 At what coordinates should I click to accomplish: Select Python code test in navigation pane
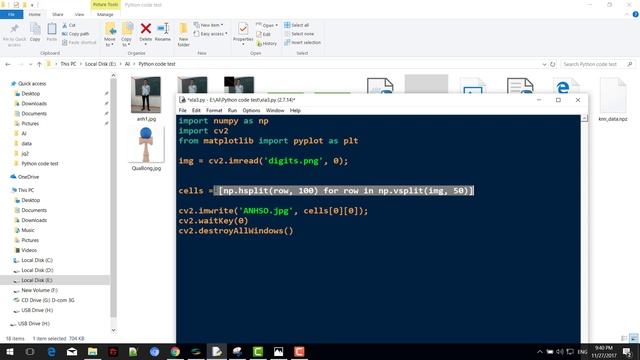click(40, 164)
